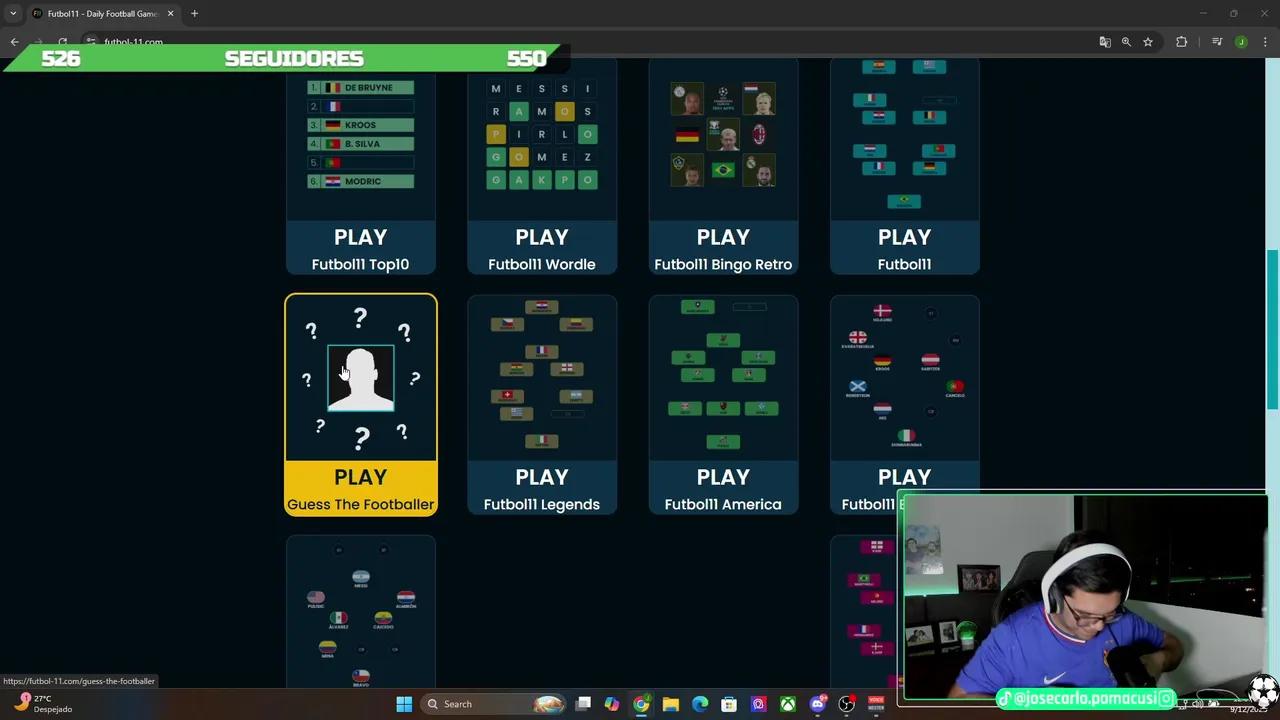Open Discord from the taskbar

817,704
